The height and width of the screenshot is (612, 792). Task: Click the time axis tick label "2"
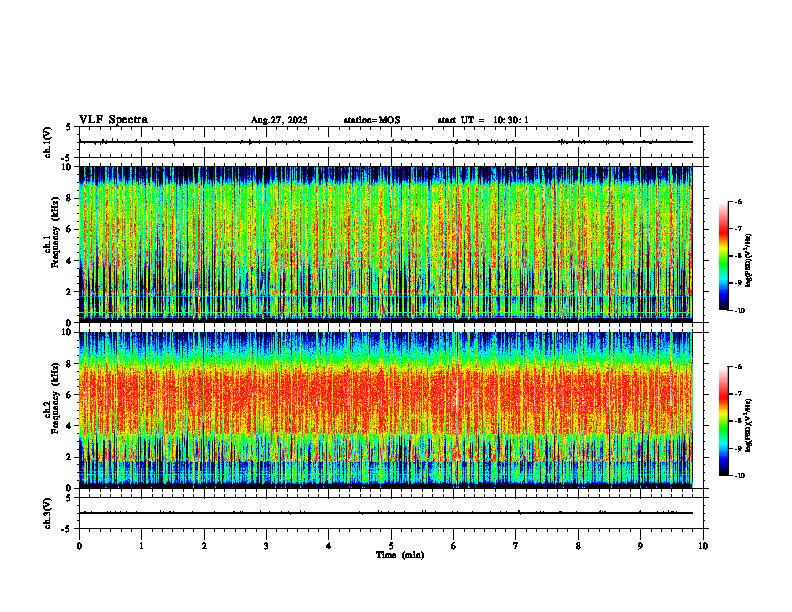point(204,546)
